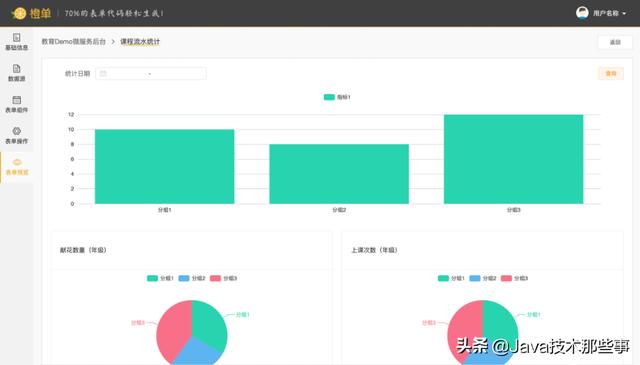Click the 统计日期 field label
This screenshot has width=640, height=365.
78,73
